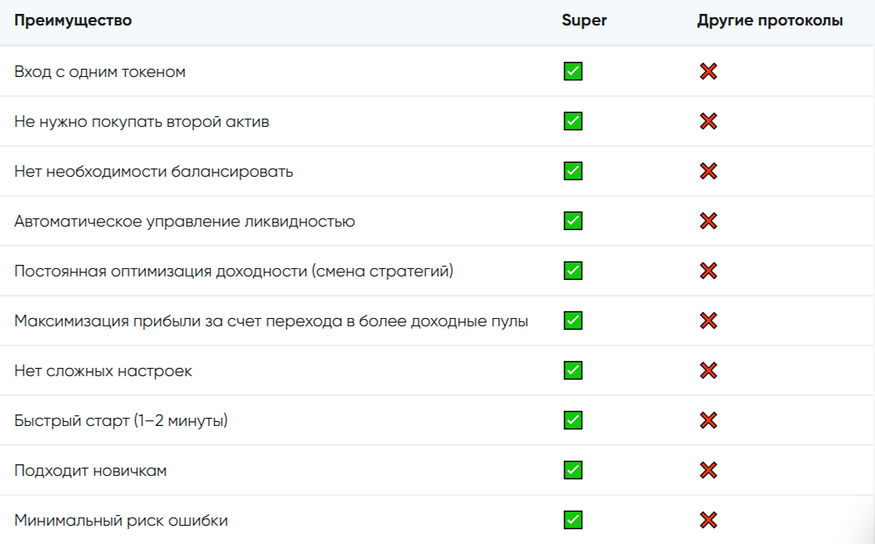Image resolution: width=875 pixels, height=544 pixels.
Task: Click the "Другие протоколы" column header
Action: 770,21
